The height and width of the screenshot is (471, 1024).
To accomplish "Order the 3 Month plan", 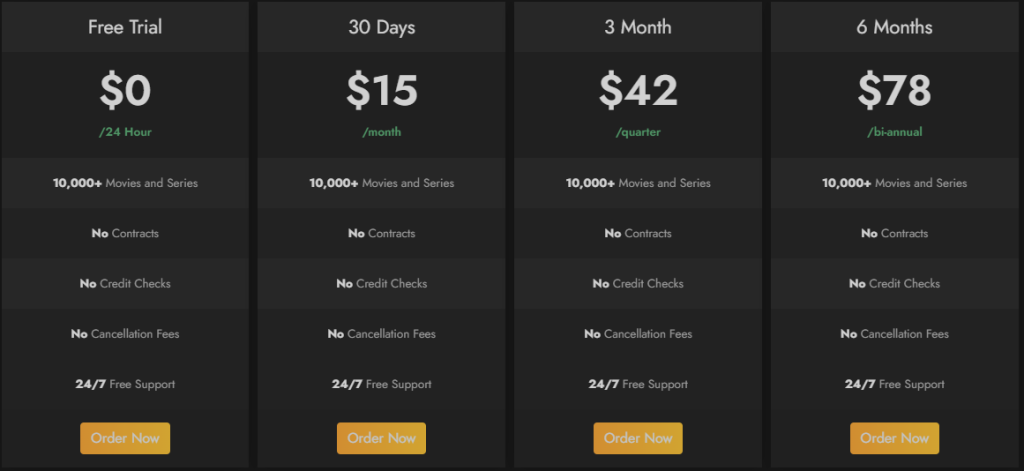I will (638, 438).
